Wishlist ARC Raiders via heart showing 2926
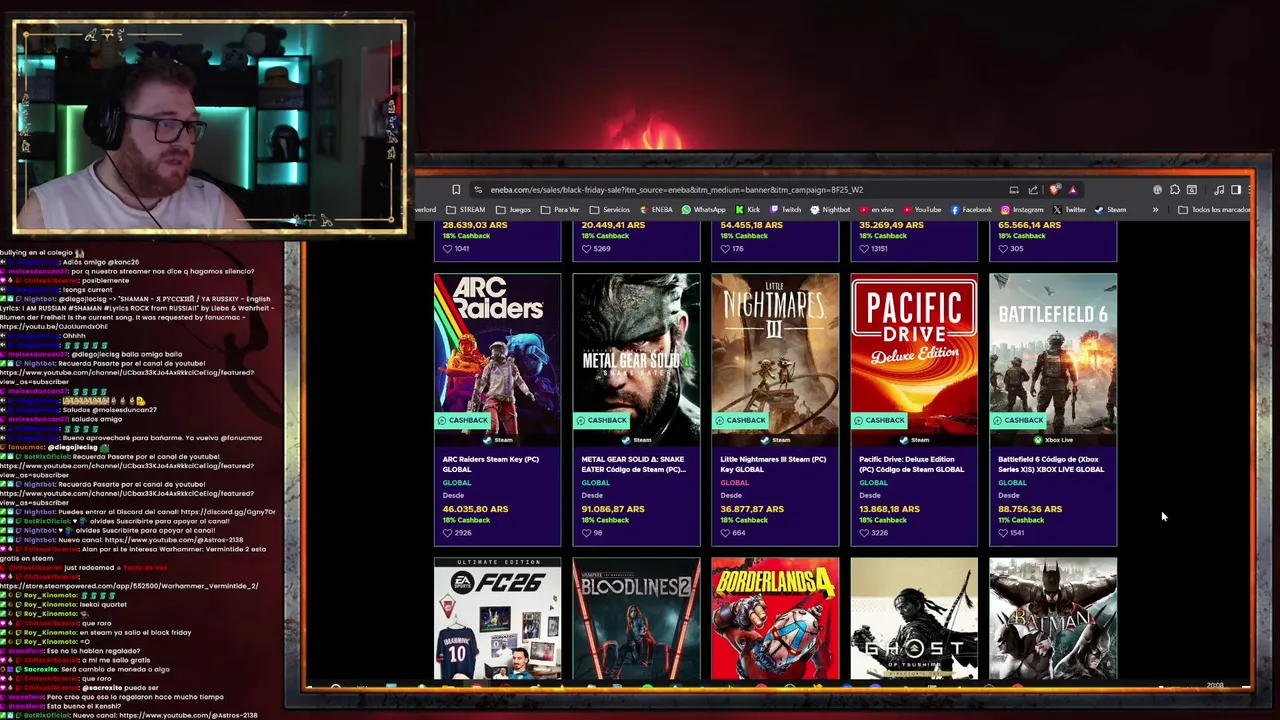 447,533
